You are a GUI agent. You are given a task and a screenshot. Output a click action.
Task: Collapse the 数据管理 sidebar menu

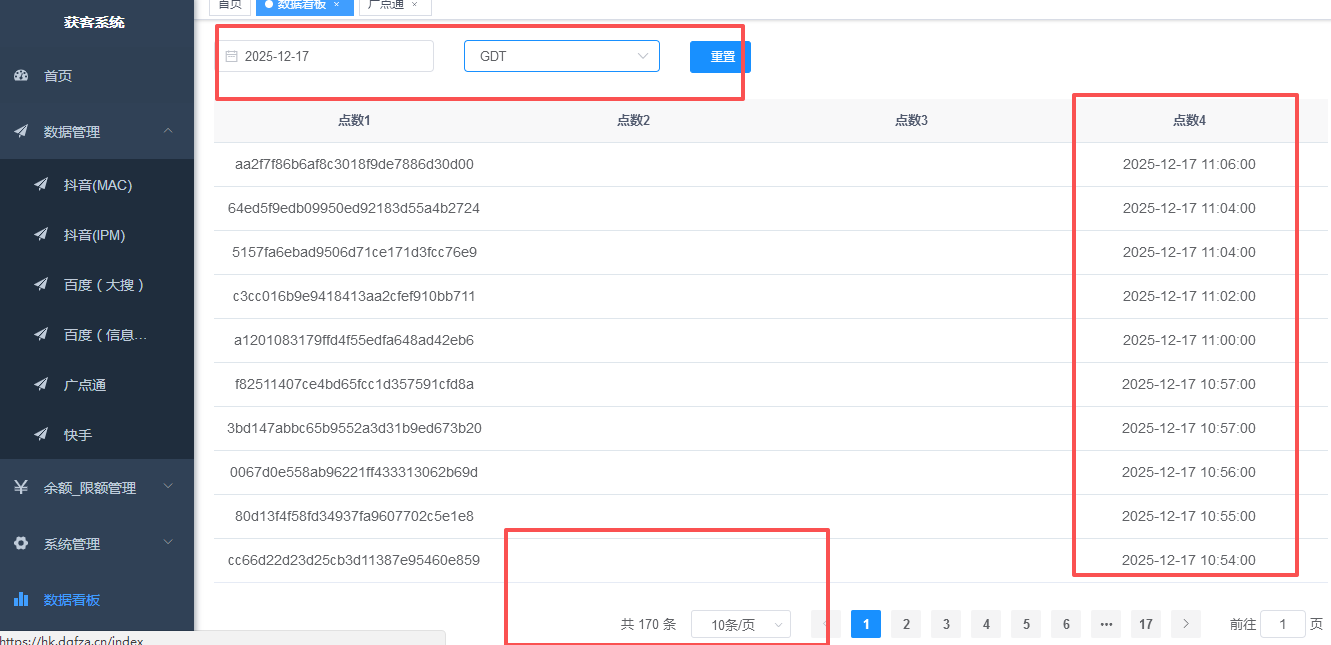(168, 131)
